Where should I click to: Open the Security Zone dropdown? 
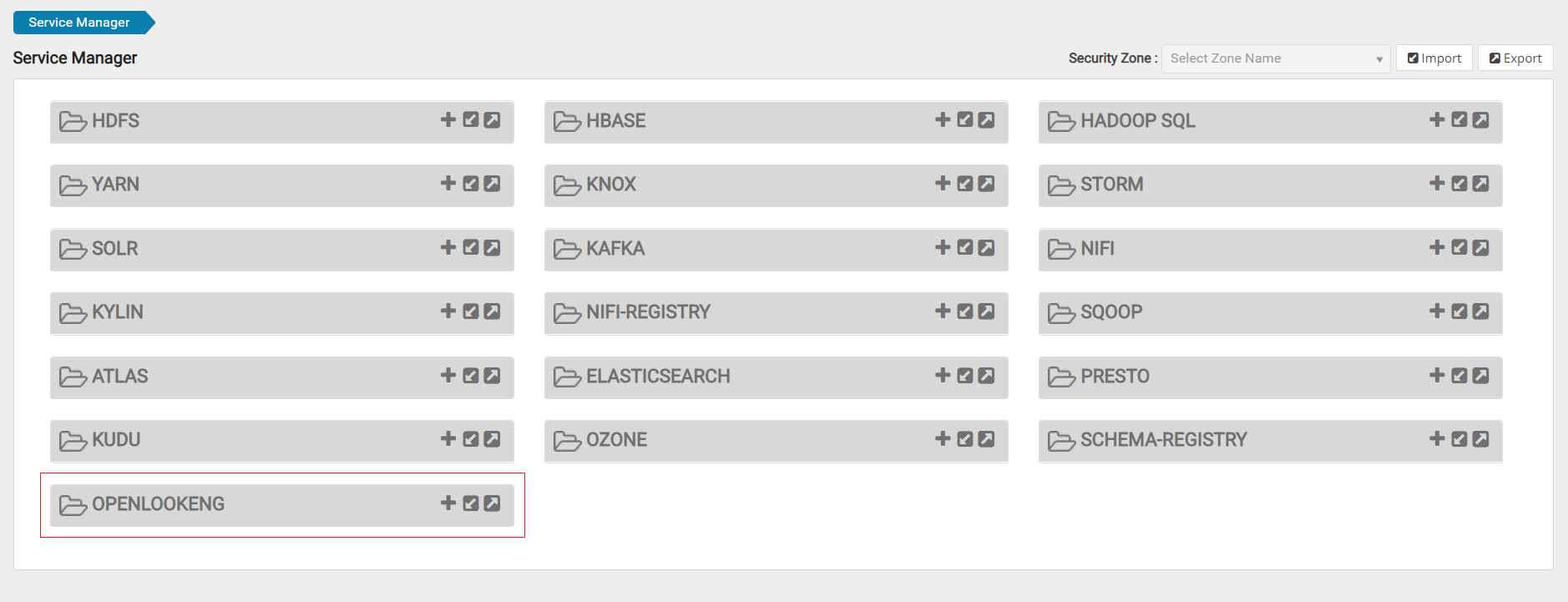pyautogui.click(x=1269, y=58)
